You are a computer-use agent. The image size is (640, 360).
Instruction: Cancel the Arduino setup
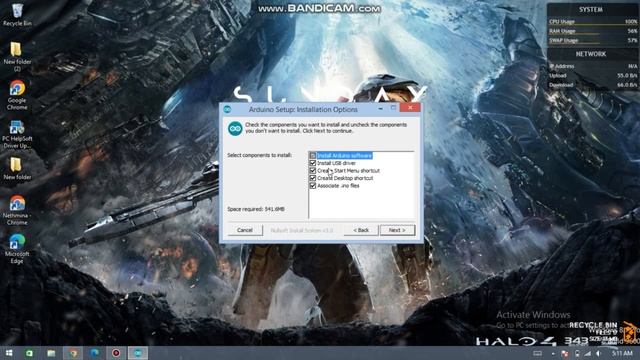point(245,230)
